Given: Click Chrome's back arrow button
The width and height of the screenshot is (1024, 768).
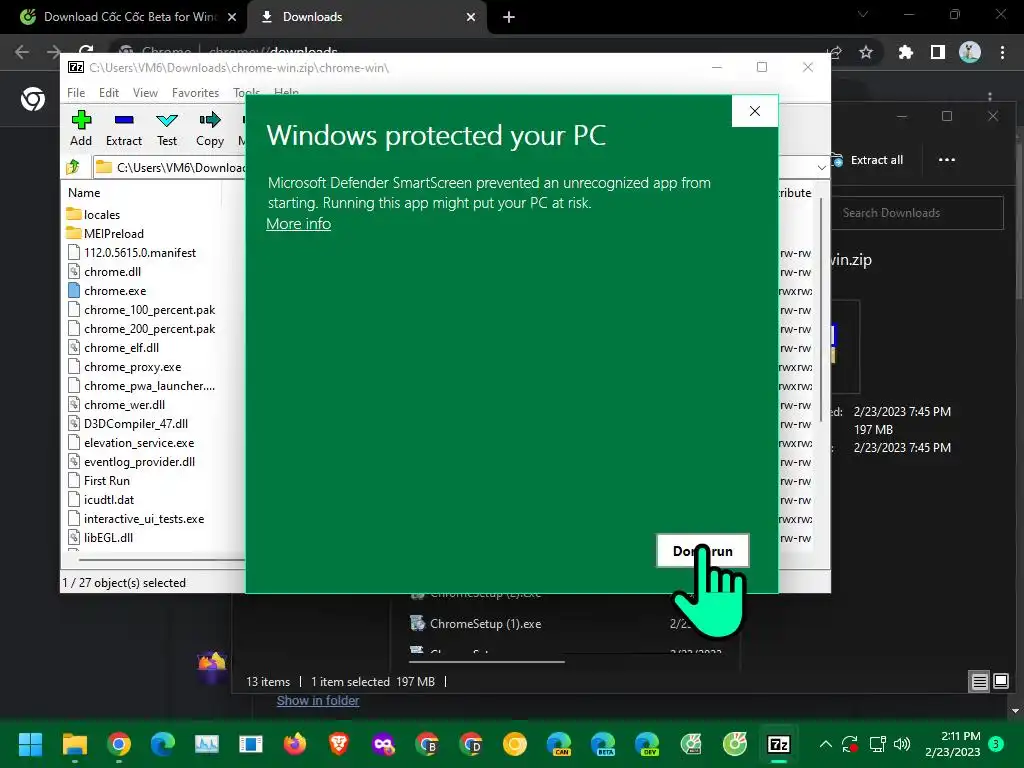Looking at the screenshot, I should click(22, 52).
